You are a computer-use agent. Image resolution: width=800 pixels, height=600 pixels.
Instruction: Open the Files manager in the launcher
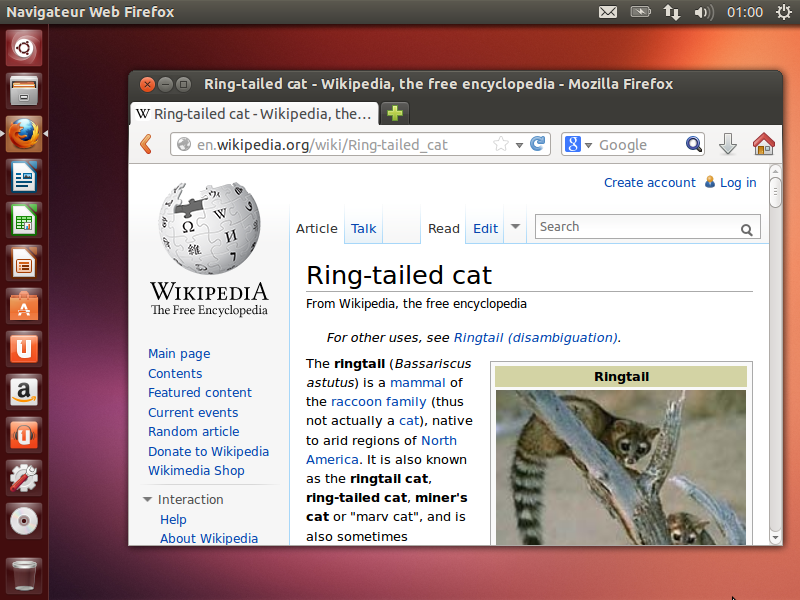pyautogui.click(x=24, y=91)
